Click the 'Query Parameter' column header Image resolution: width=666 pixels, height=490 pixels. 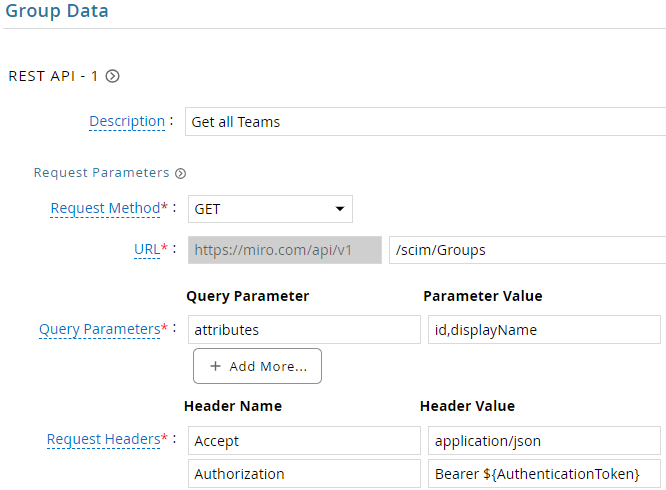coord(248,296)
